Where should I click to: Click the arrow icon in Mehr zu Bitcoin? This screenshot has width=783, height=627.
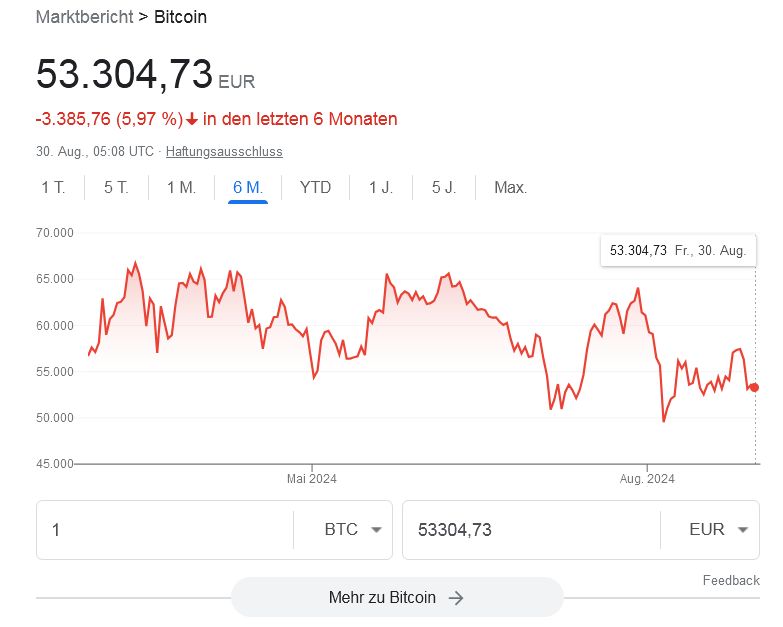coord(456,598)
